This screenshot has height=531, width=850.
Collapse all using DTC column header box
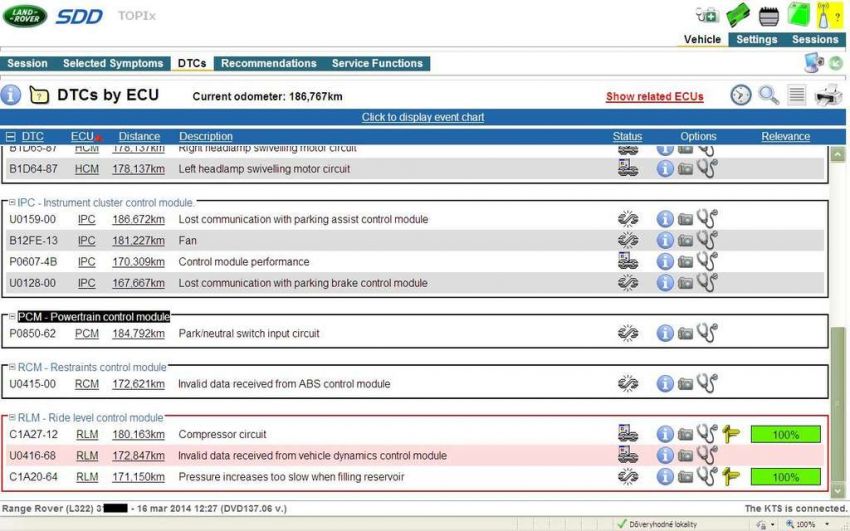(x=11, y=137)
